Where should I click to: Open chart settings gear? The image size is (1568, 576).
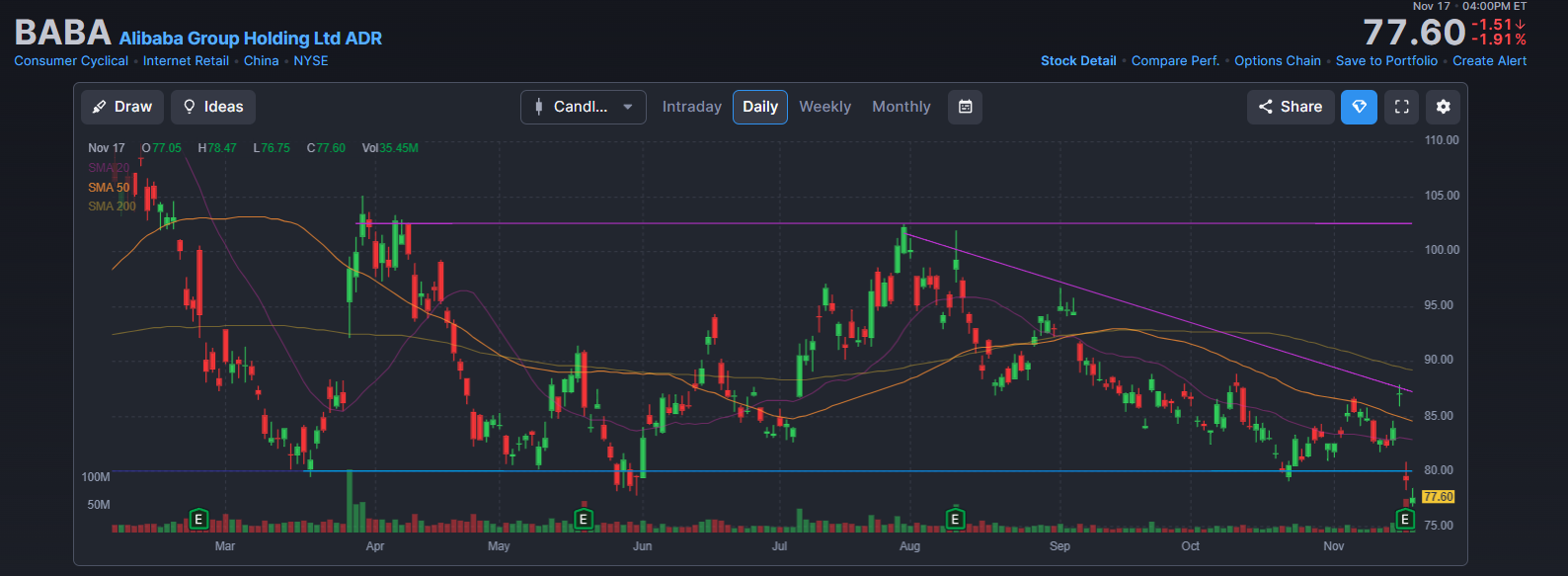[1443, 107]
